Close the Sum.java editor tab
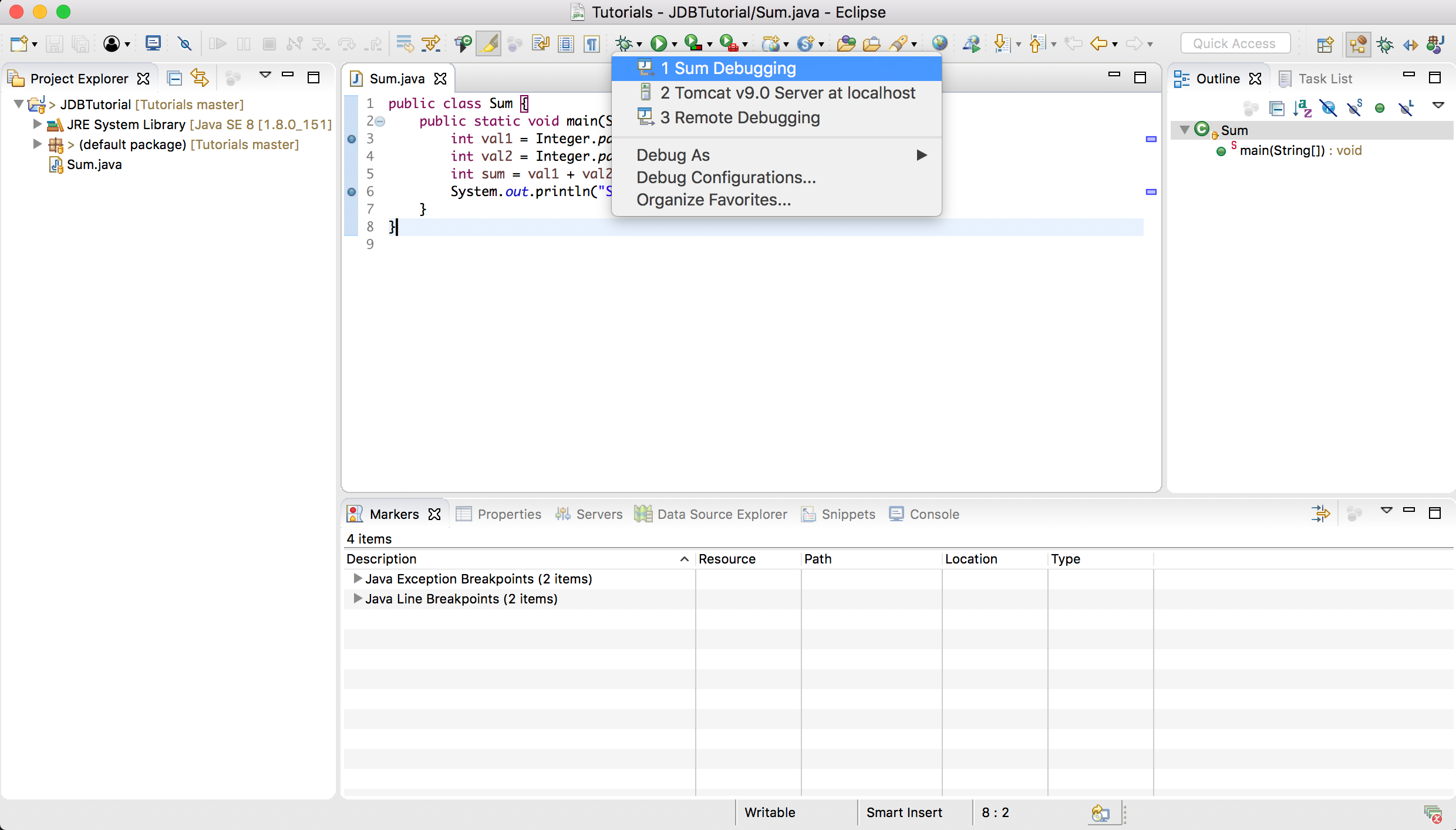This screenshot has height=830, width=1456. tap(440, 79)
